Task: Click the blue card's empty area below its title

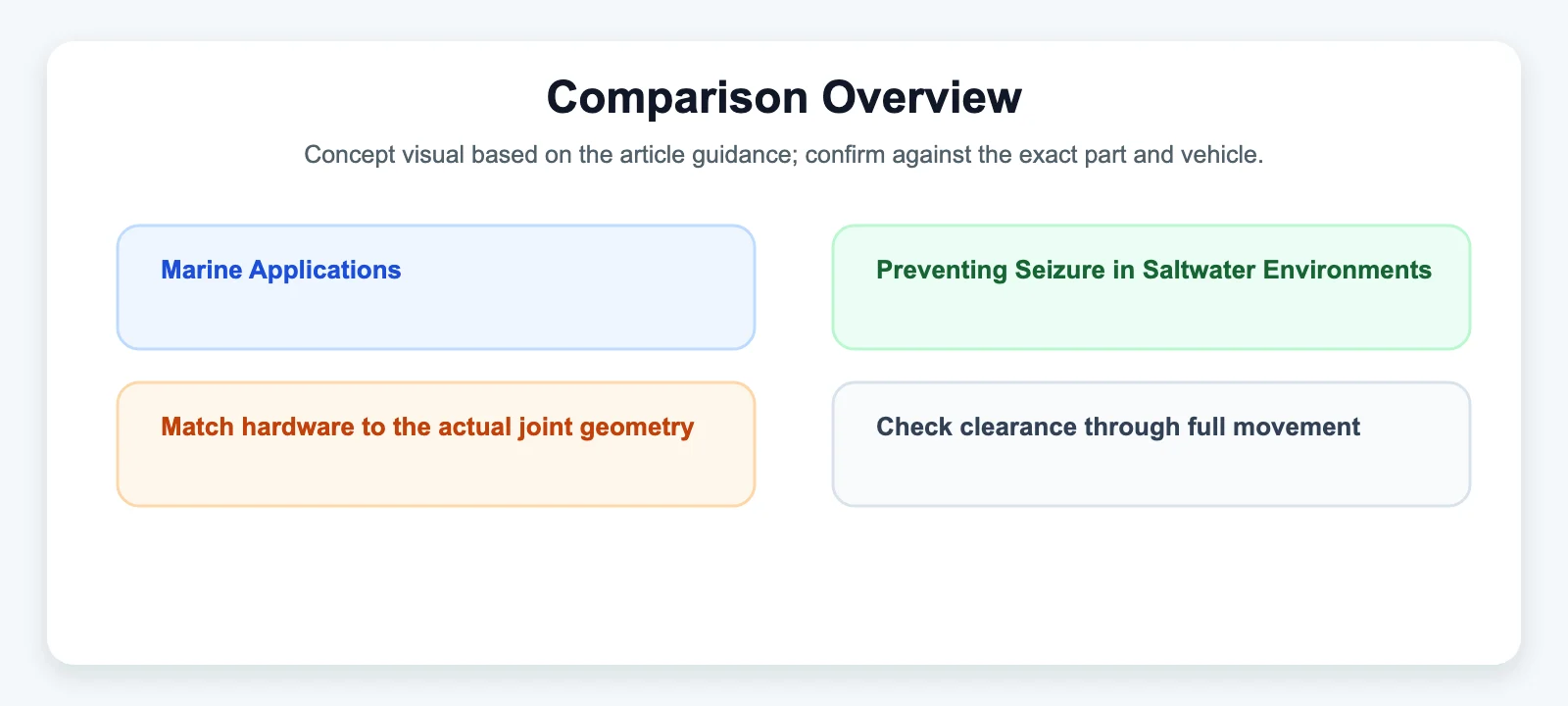Action: pyautogui.click(x=436, y=317)
